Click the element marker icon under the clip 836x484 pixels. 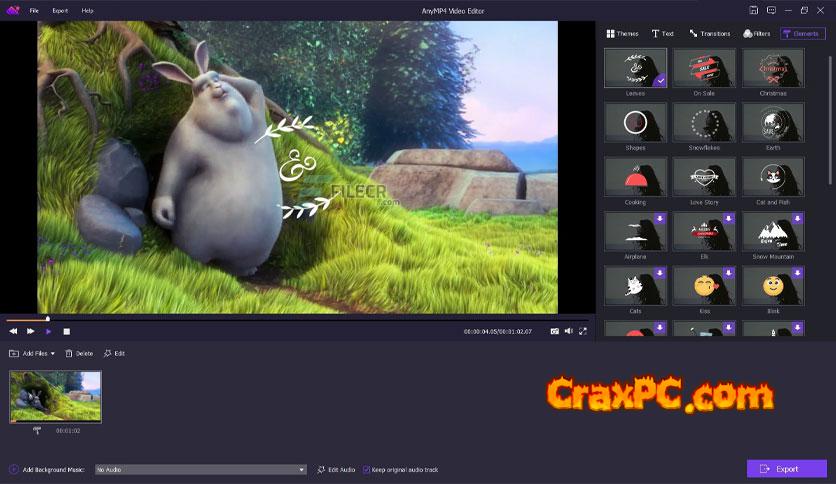tap(37, 430)
